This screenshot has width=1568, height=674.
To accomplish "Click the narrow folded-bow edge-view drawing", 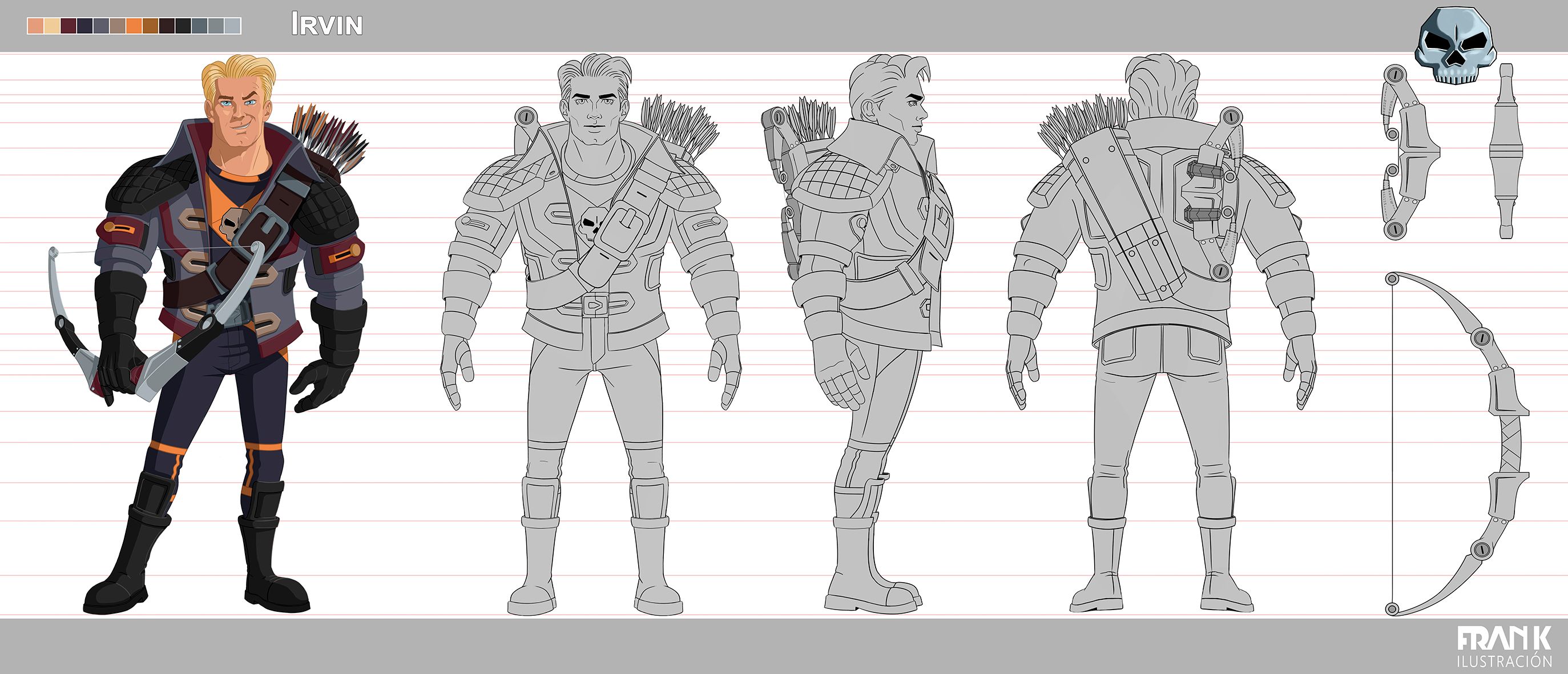I will (x=1506, y=151).
